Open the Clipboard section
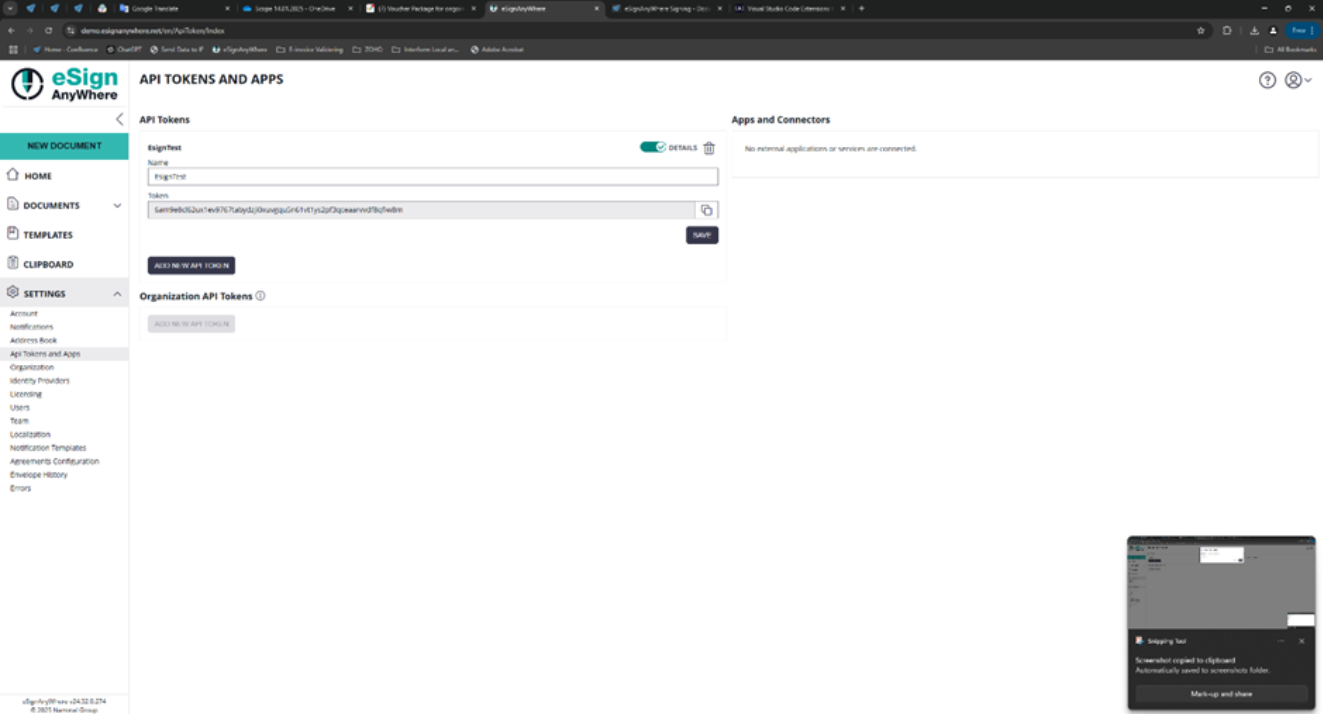Viewport: 1323px width, 714px height. (48, 264)
